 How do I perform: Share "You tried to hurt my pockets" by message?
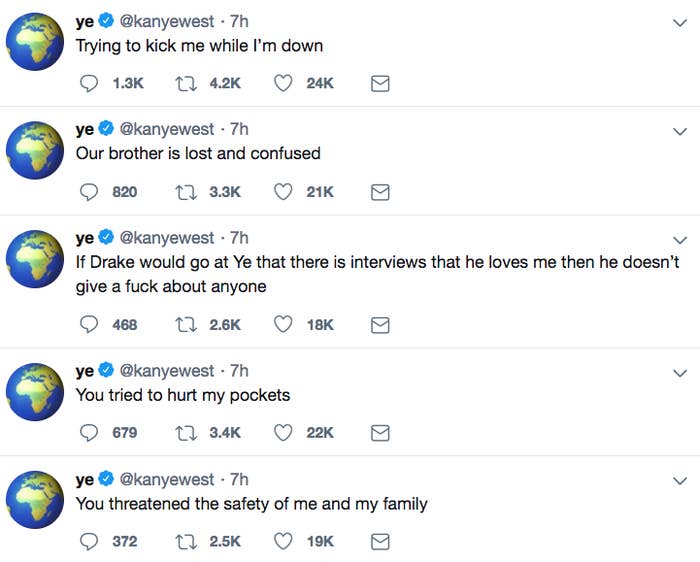pyautogui.click(x=380, y=433)
